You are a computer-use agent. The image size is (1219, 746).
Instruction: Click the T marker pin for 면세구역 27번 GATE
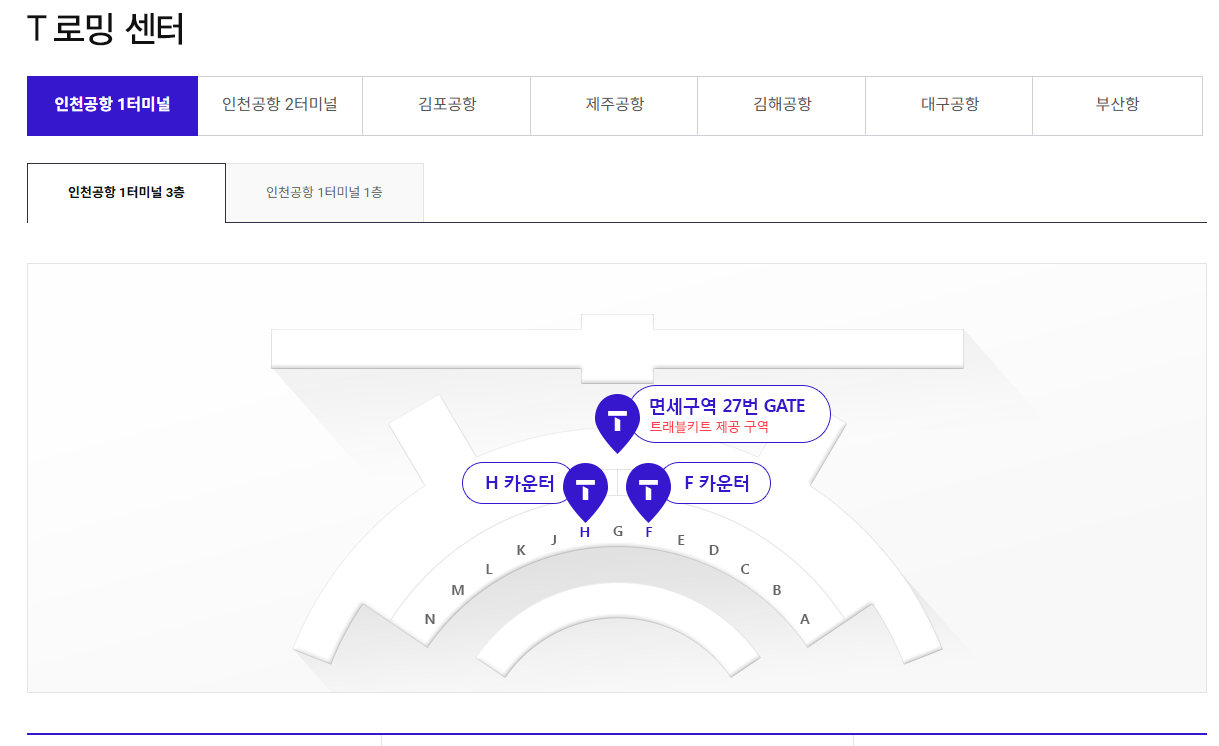click(x=617, y=422)
